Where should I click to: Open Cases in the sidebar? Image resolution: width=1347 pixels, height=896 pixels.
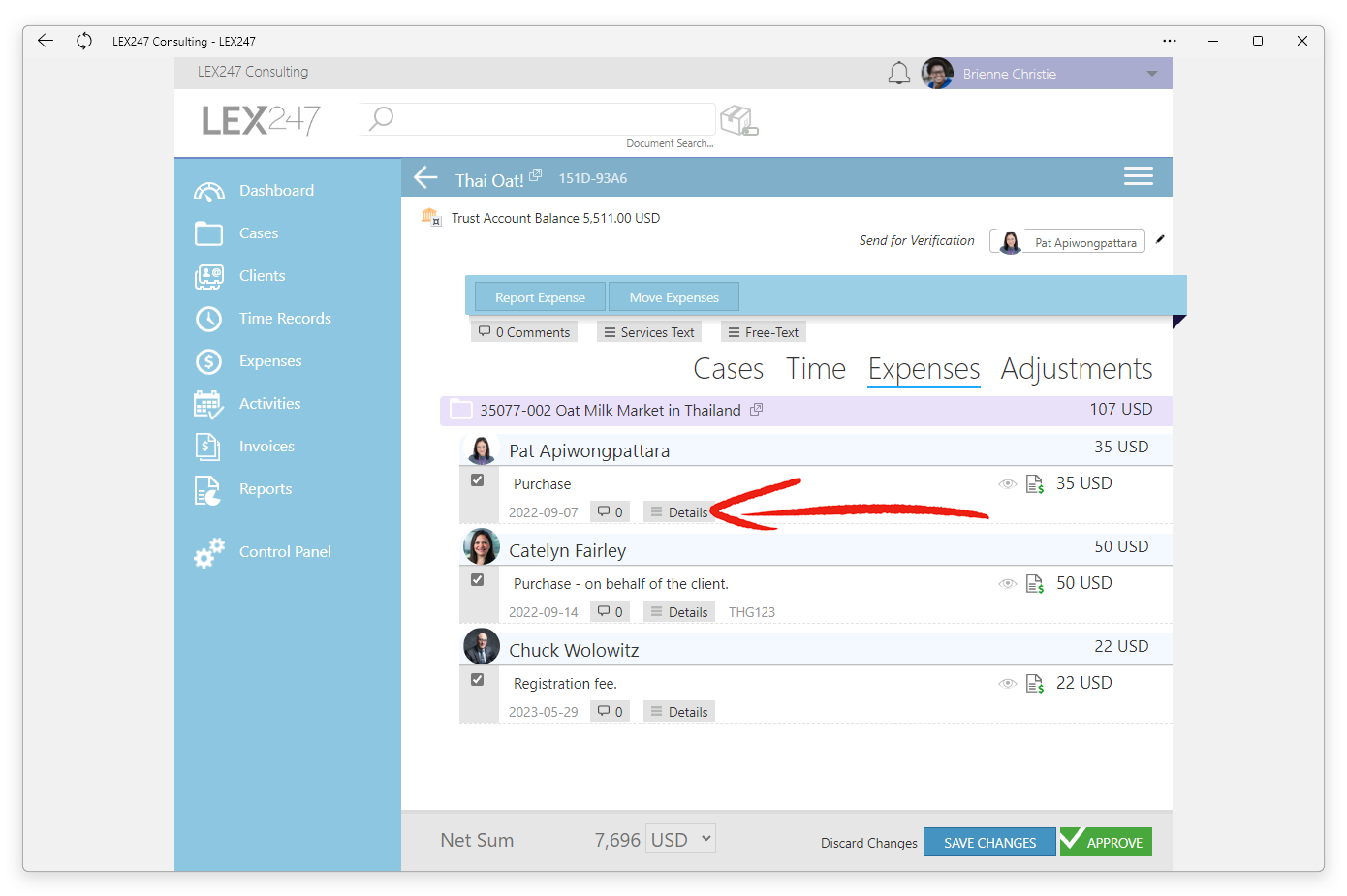259,233
